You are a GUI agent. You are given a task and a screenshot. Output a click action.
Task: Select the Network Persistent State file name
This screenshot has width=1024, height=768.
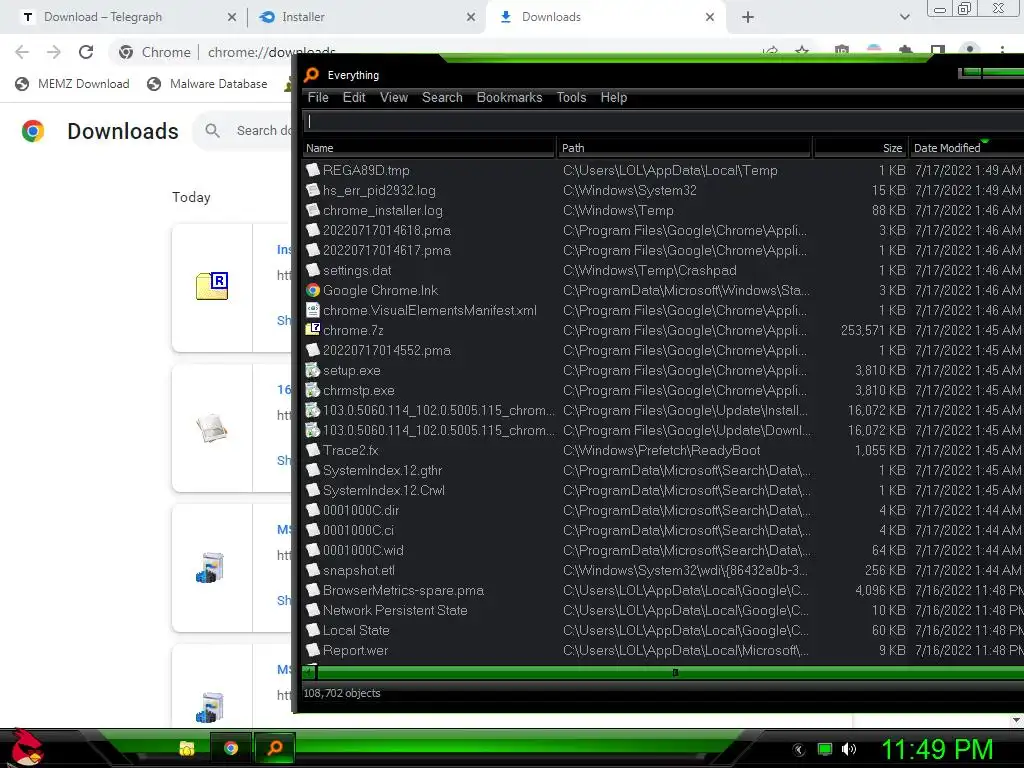click(x=395, y=610)
